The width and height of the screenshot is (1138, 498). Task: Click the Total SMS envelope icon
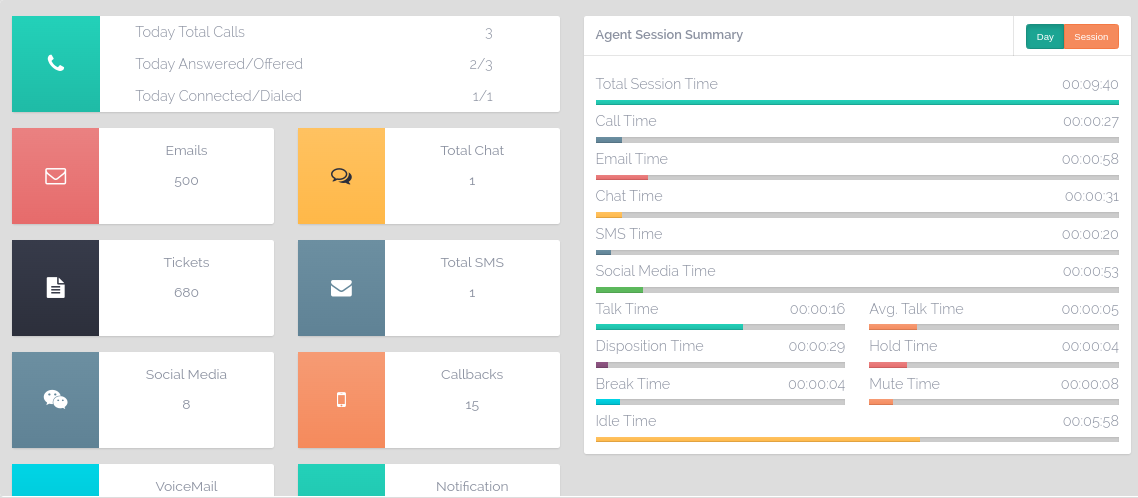[341, 288]
